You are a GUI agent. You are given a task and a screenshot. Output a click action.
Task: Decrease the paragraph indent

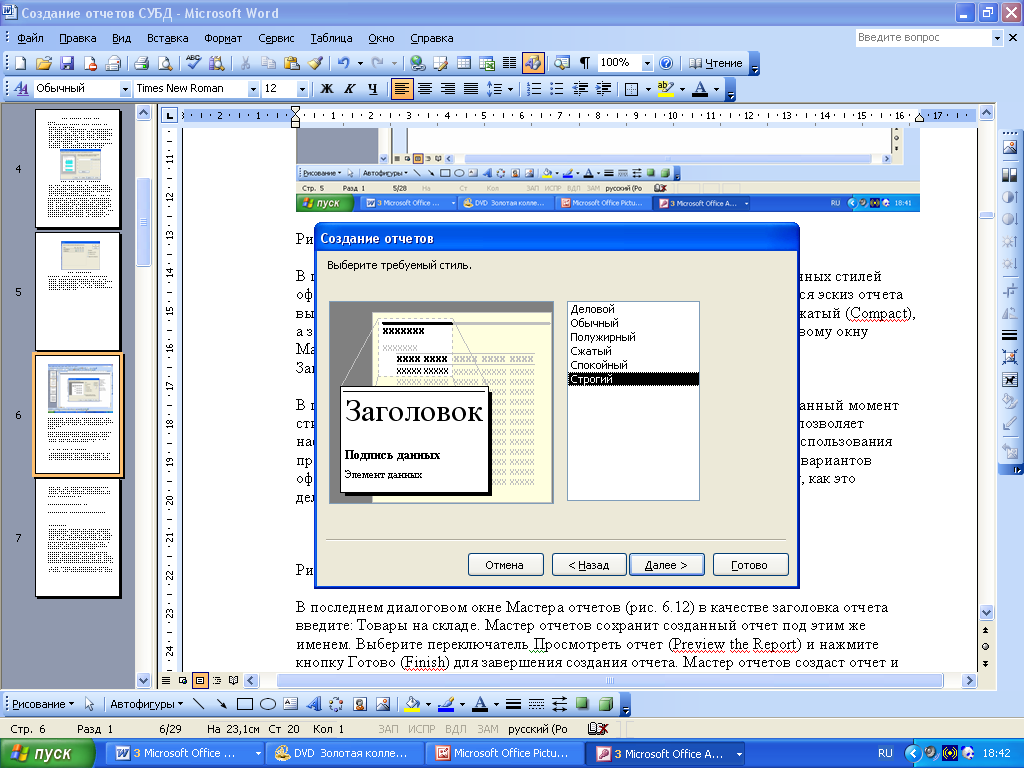point(580,89)
